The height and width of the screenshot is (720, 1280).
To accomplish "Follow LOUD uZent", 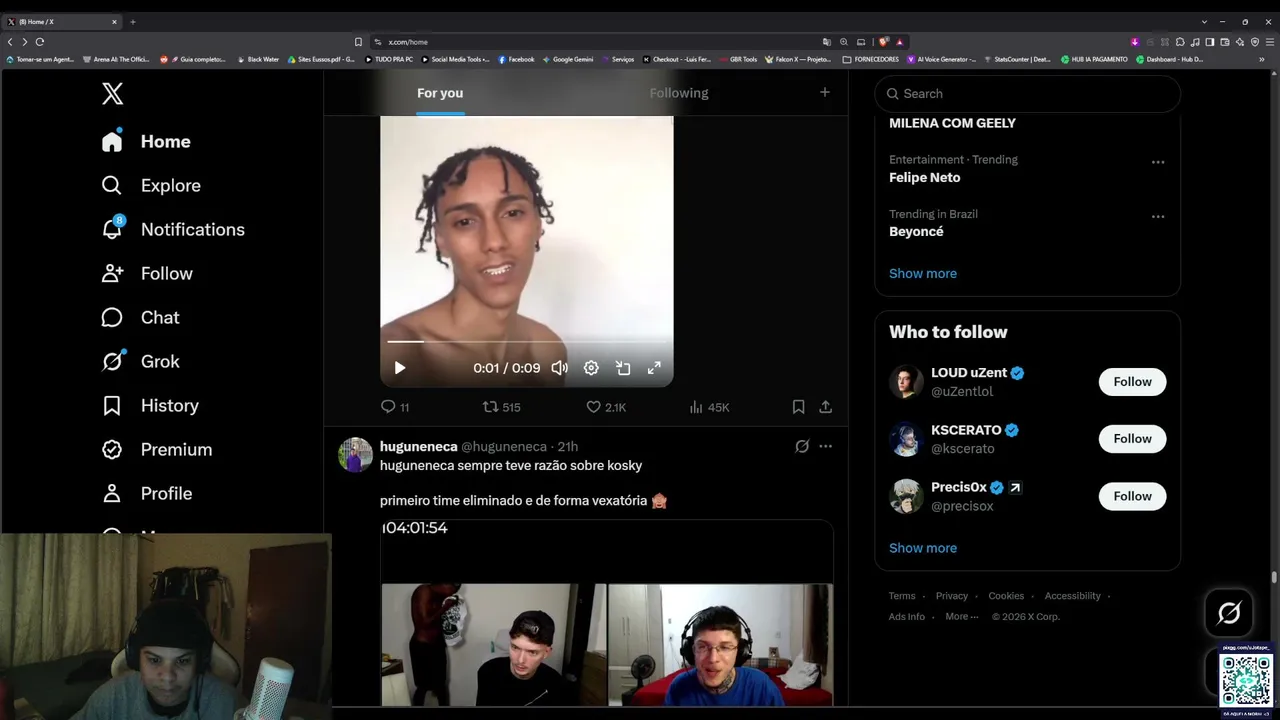I will coord(1132,381).
